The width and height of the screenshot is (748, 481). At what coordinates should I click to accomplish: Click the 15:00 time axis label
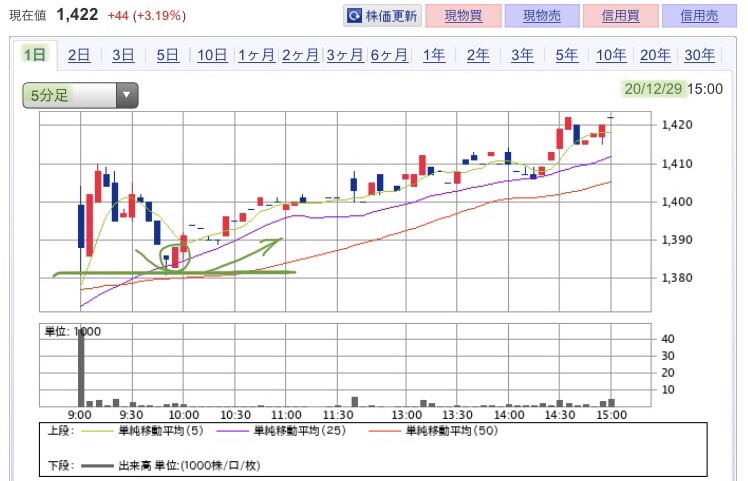click(611, 415)
